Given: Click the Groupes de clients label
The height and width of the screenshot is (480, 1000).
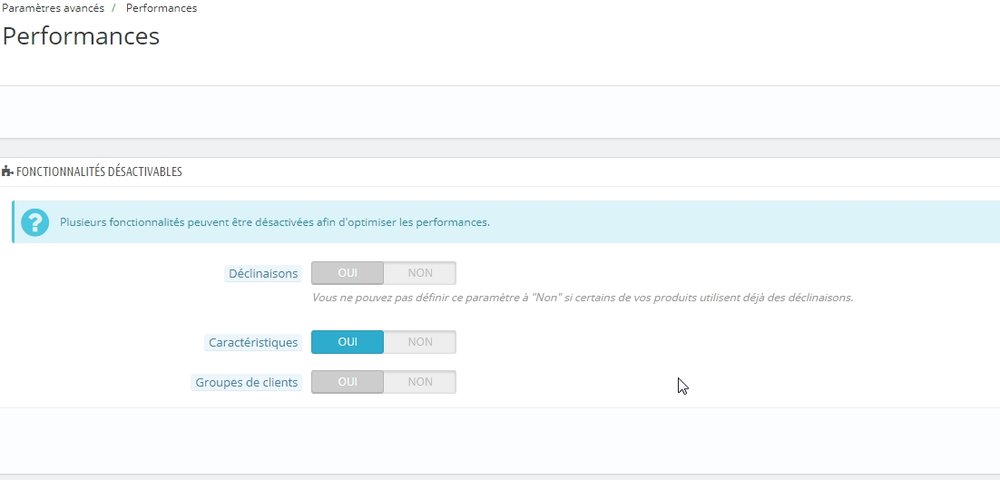Looking at the screenshot, I should (246, 382).
